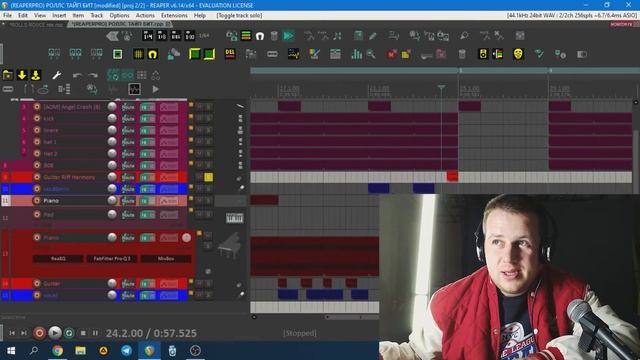Open the MixBox effect

(166, 259)
